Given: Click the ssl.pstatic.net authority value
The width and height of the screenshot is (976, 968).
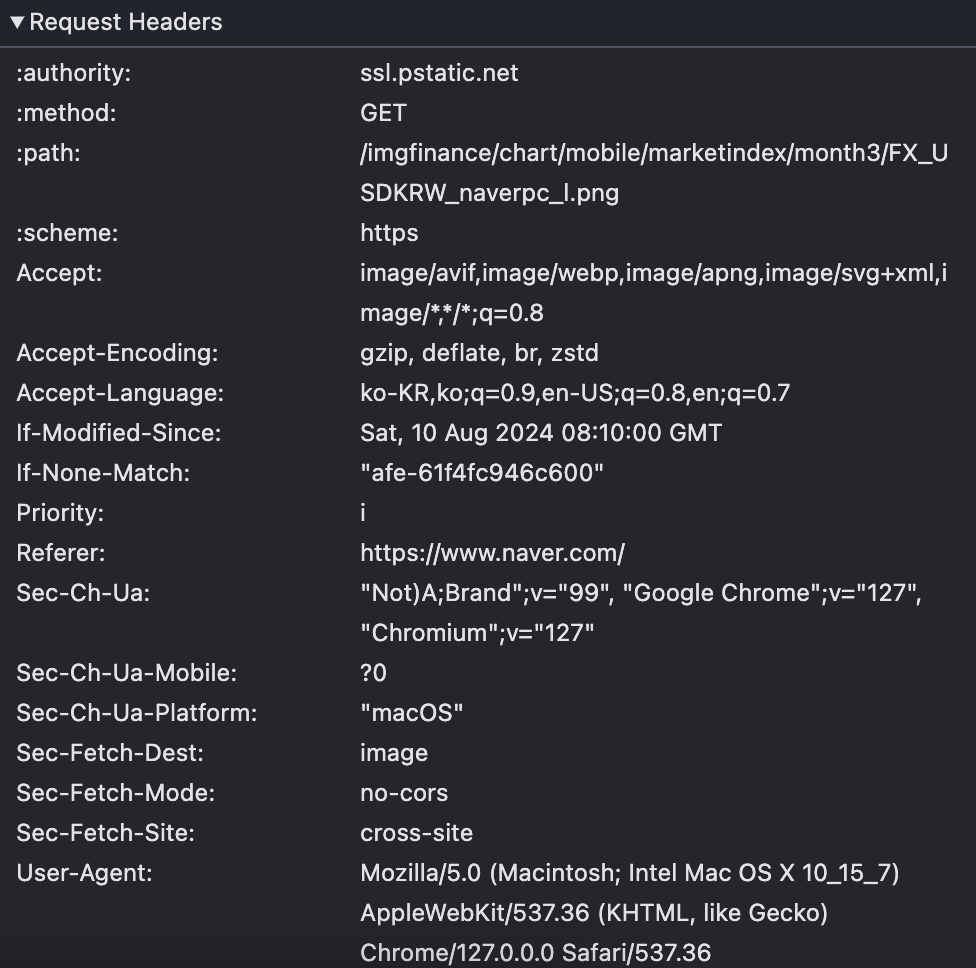Looking at the screenshot, I should [x=439, y=73].
